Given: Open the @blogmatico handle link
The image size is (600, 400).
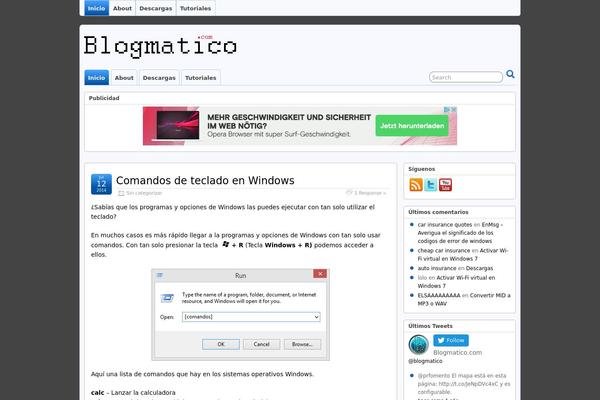Looking at the screenshot, I should click(x=425, y=361).
